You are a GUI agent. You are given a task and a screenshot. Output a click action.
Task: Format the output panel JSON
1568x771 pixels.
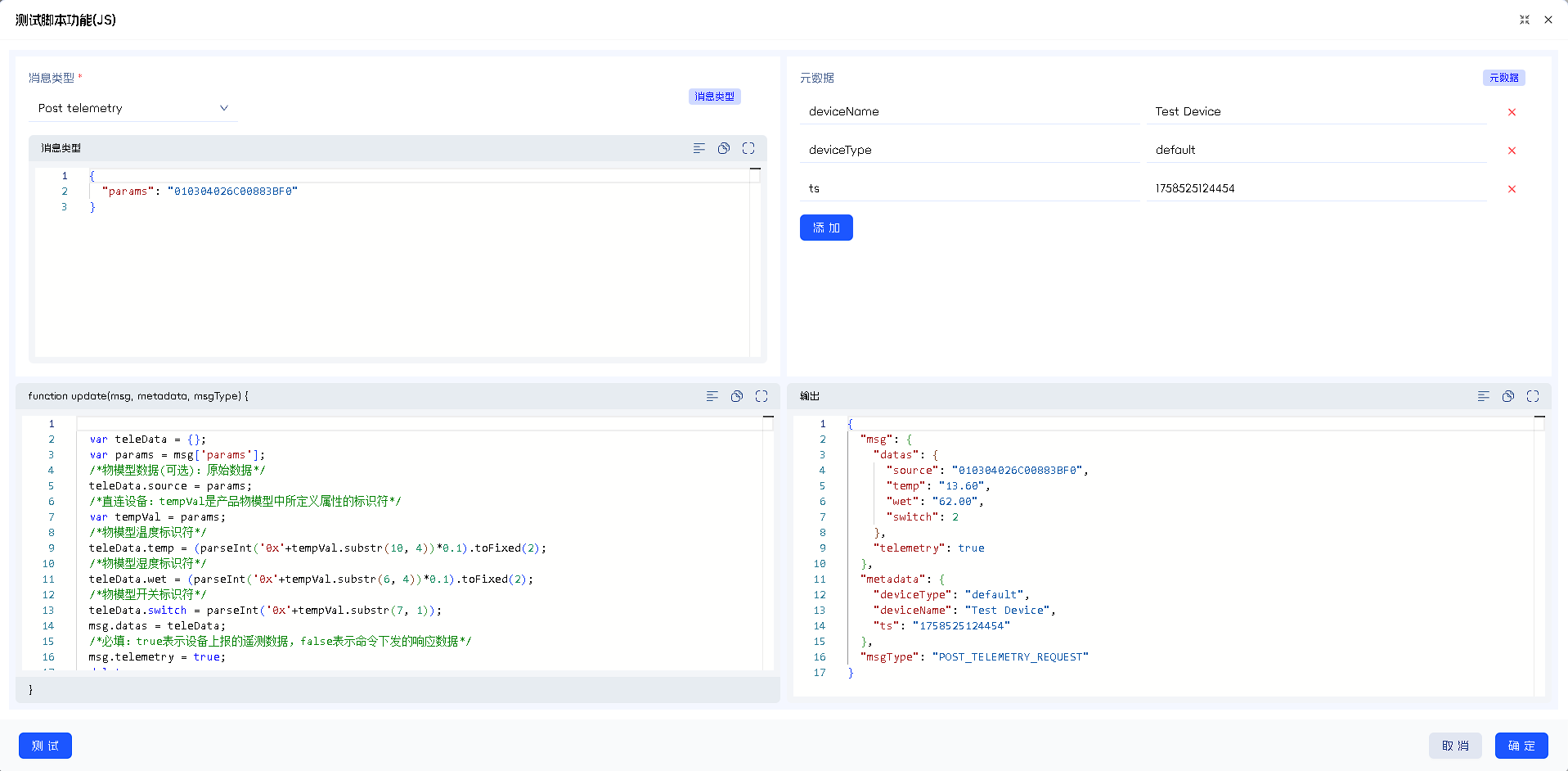[1484, 396]
